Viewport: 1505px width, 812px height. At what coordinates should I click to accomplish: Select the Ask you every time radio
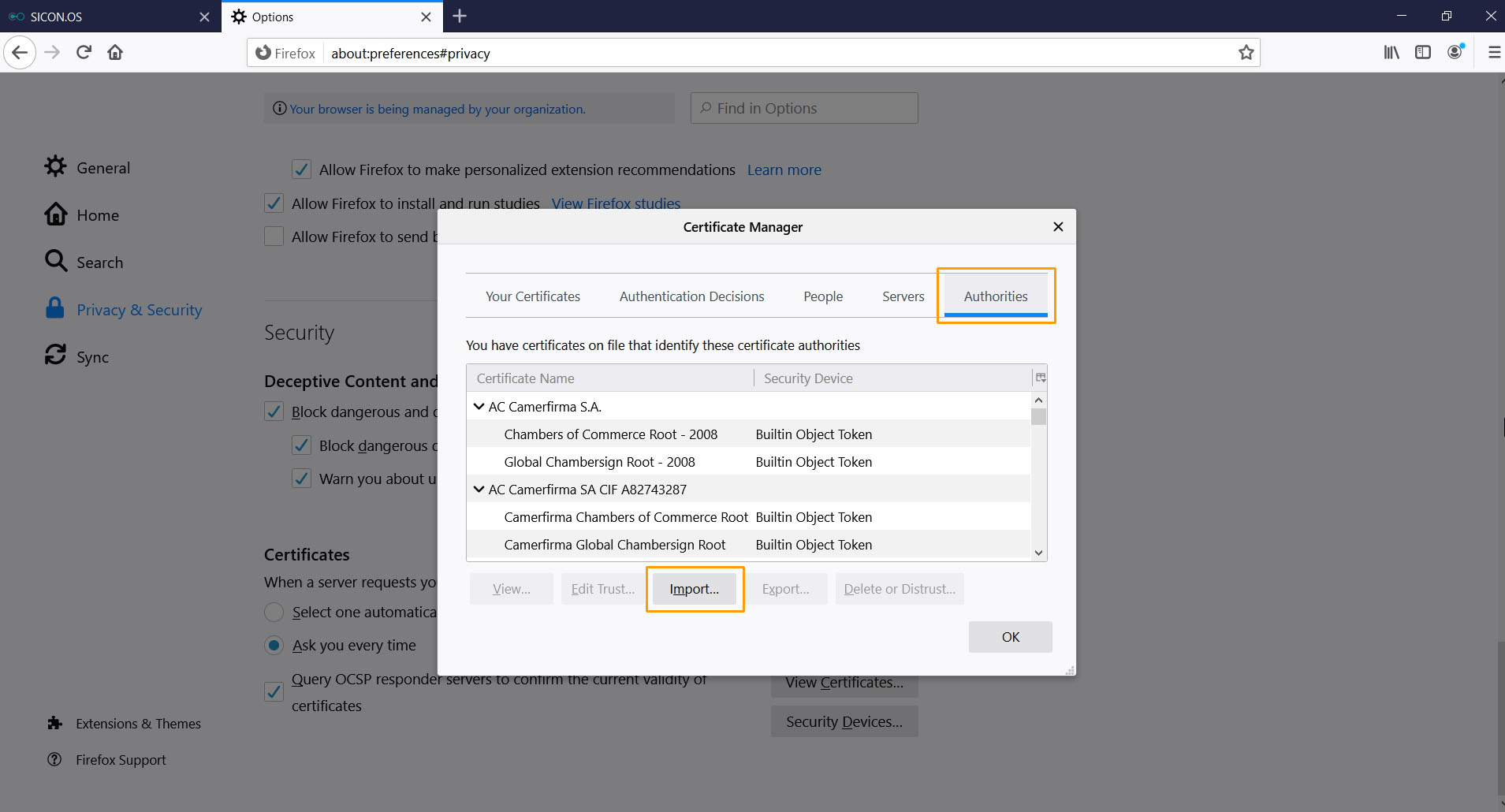(x=274, y=645)
